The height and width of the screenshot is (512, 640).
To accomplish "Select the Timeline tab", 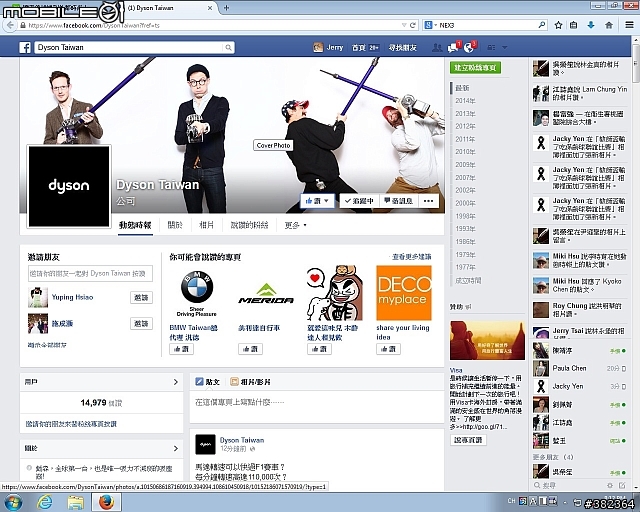I will pos(135,225).
